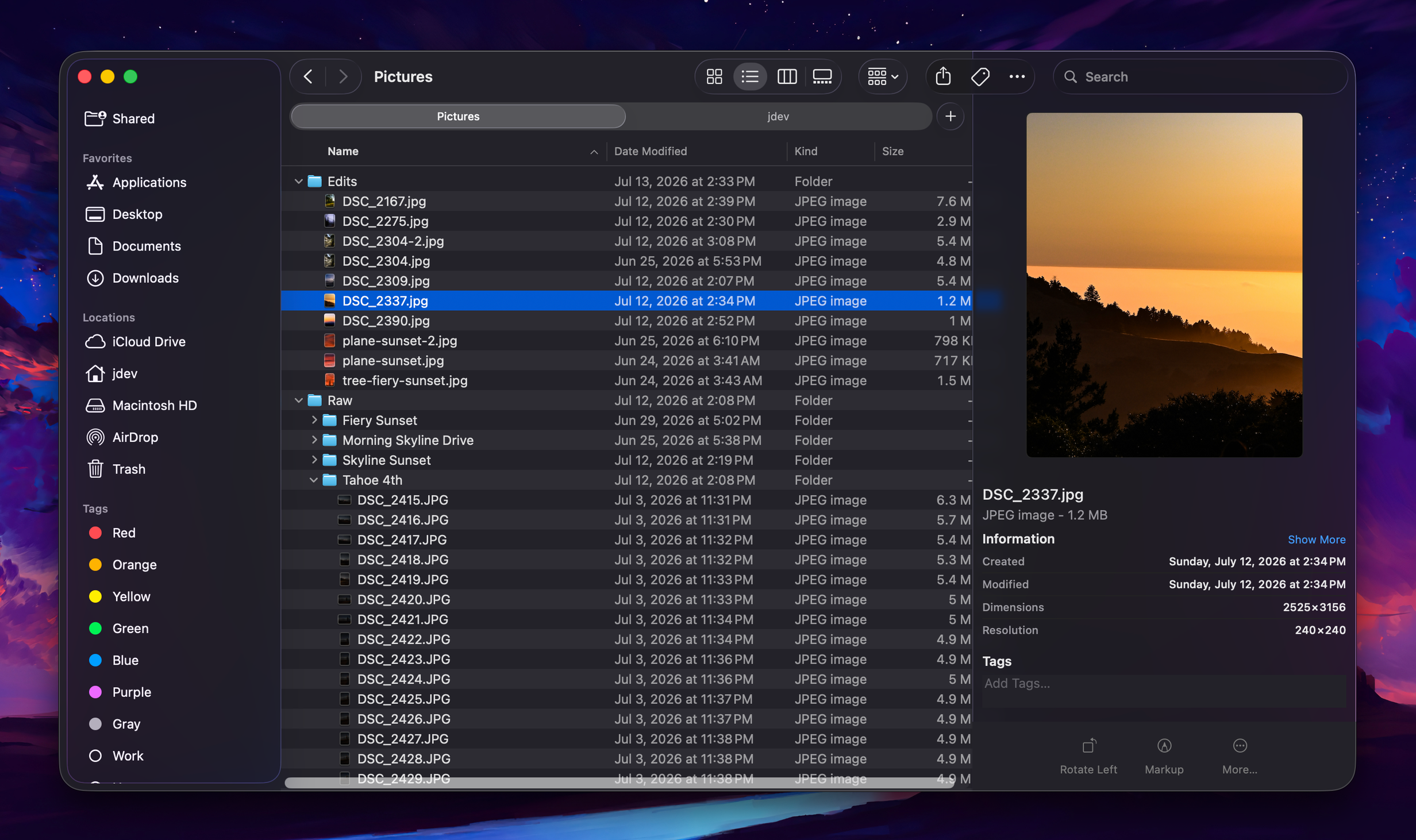
Task: Select the Gray tag in sidebar
Action: pyautogui.click(x=126, y=724)
